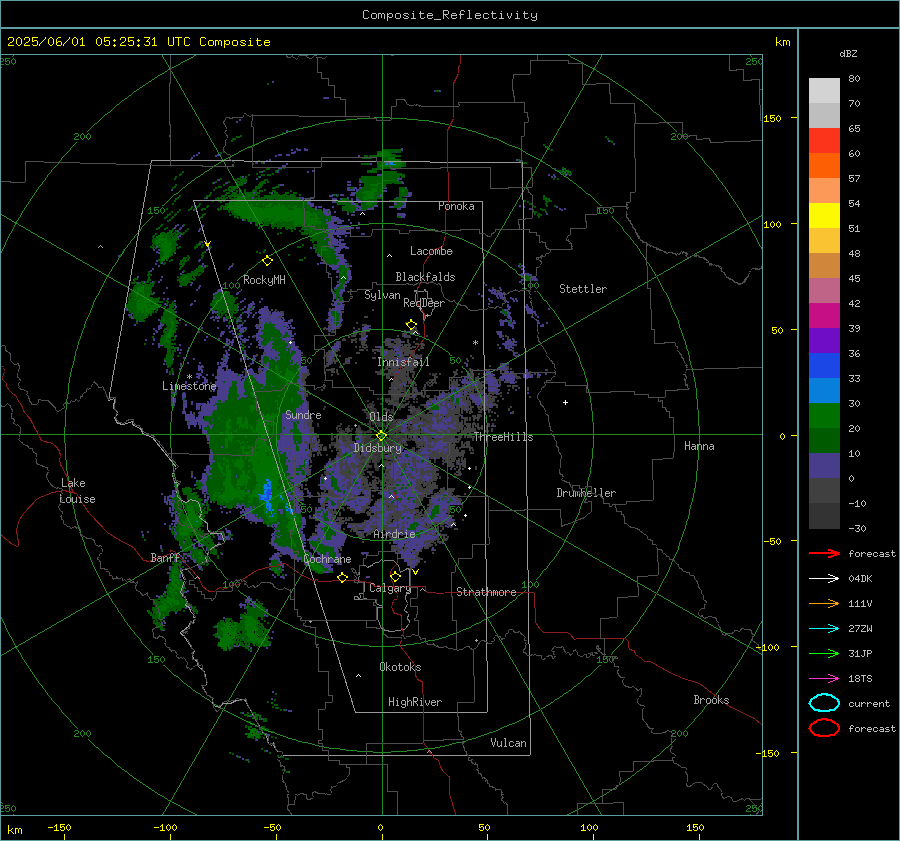Image resolution: width=900 pixels, height=841 pixels.
Task: Click the Composite_Reflectivity title
Action: pos(450,15)
